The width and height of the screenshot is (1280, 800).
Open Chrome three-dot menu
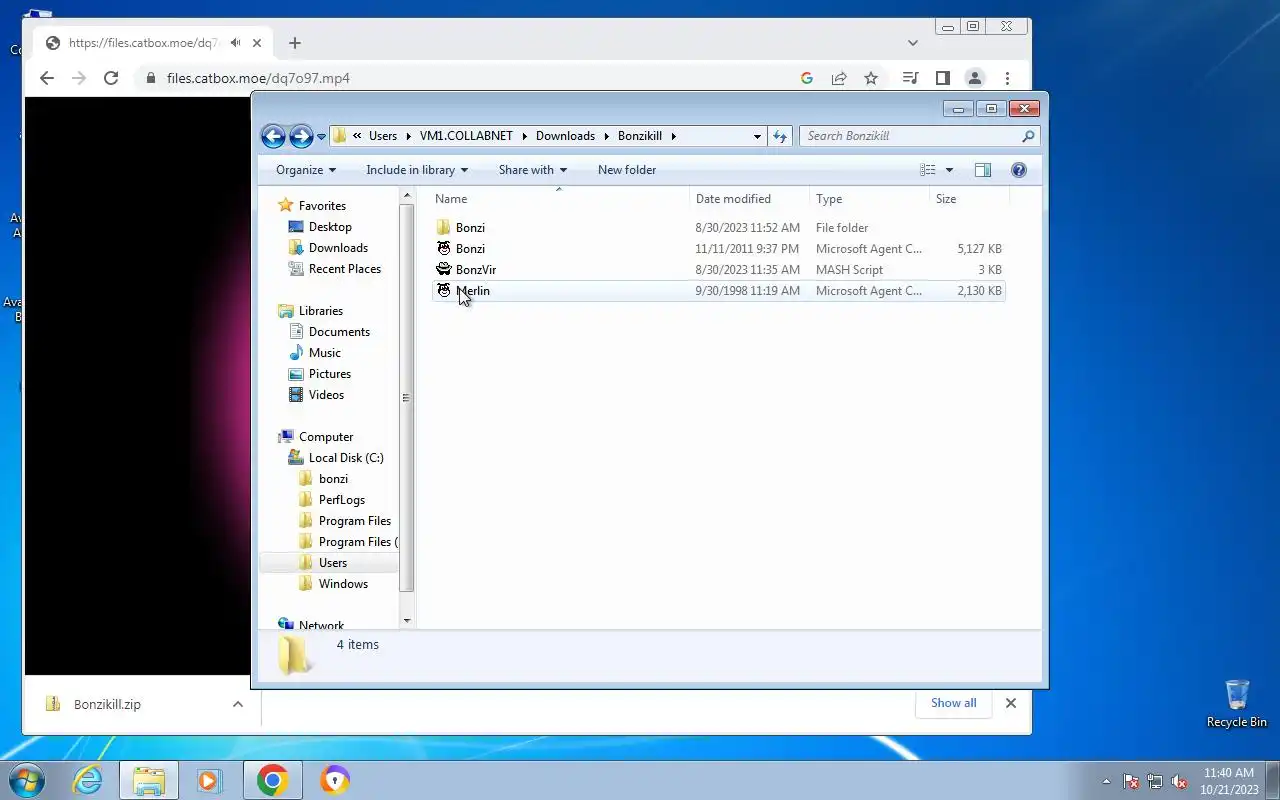(x=1007, y=78)
